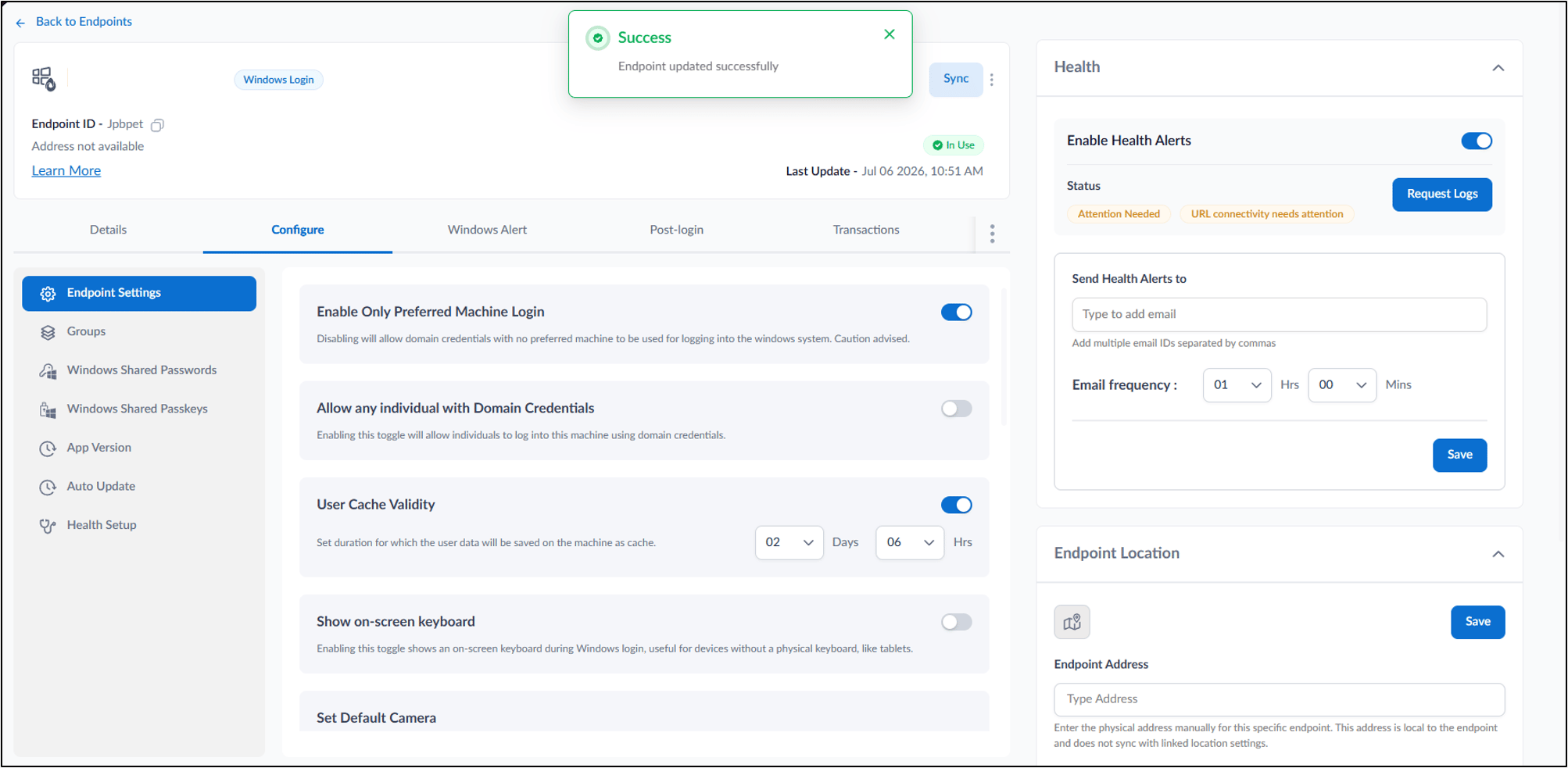Screen dimensions: 1568x768
Task: Click the Groups layers icon
Action: tap(48, 332)
